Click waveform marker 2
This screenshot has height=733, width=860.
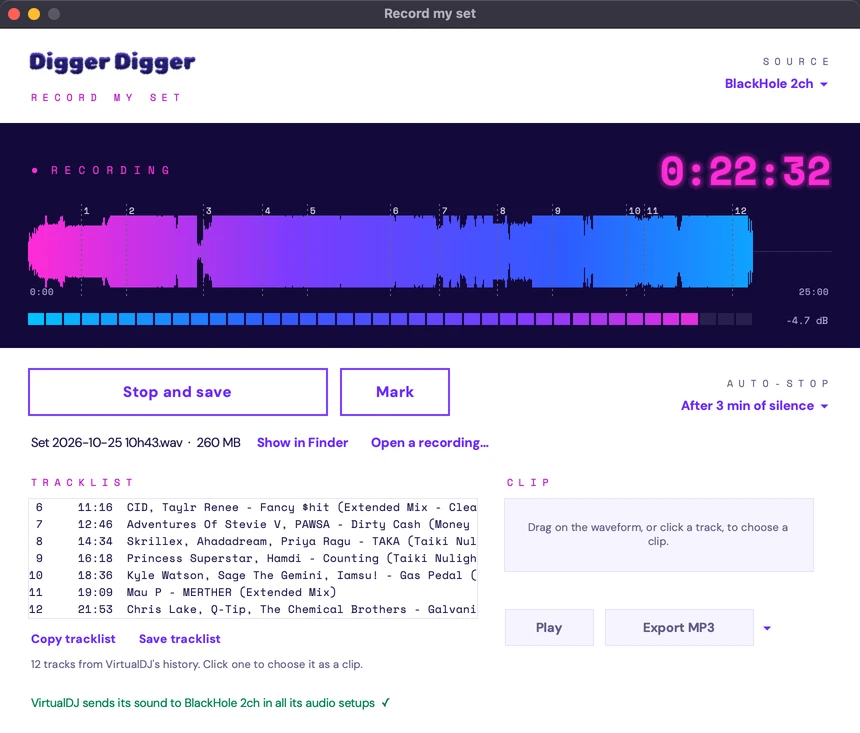coord(131,211)
